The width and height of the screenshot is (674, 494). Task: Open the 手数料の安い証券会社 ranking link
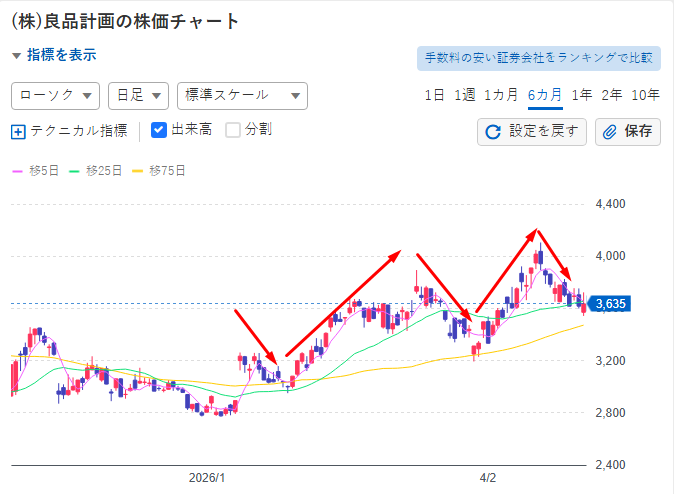coord(539,58)
